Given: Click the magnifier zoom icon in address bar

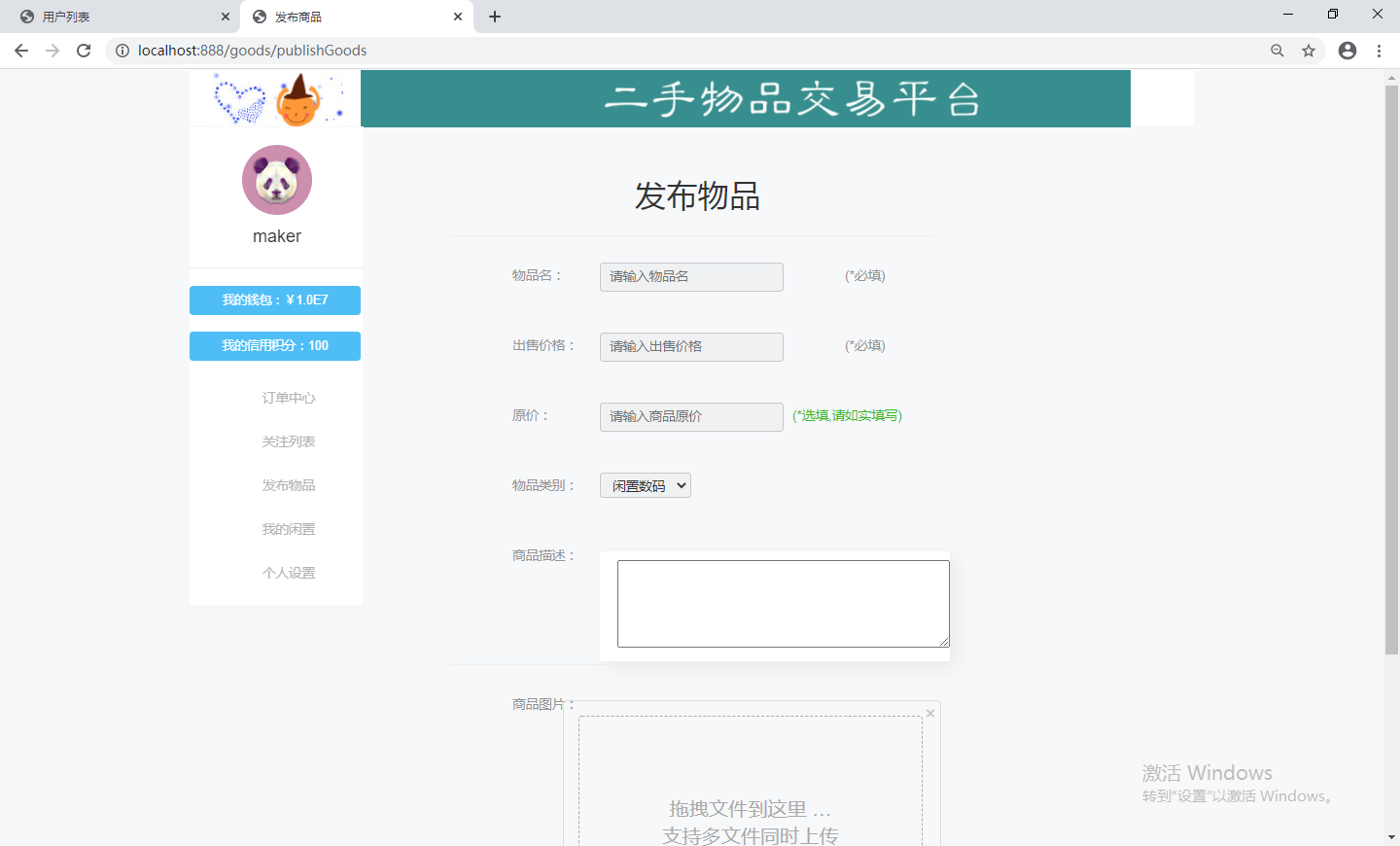Looking at the screenshot, I should [x=1277, y=51].
